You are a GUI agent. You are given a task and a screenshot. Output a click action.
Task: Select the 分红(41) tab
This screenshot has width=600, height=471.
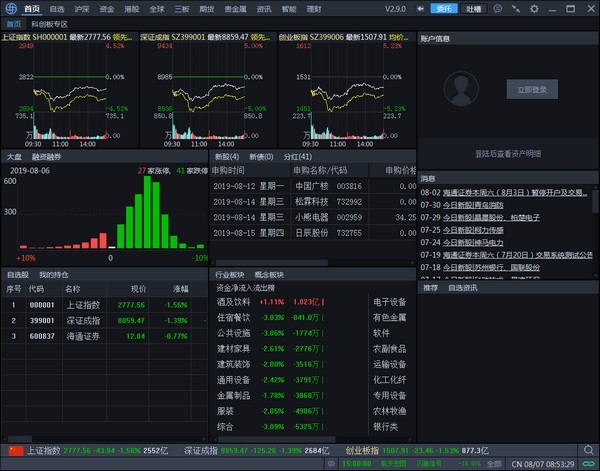(298, 157)
